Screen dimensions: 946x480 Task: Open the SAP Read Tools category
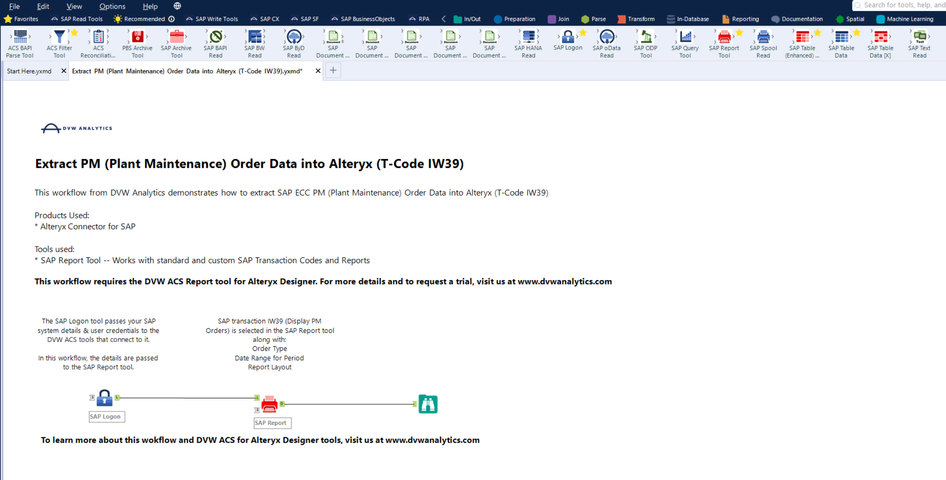tap(77, 19)
